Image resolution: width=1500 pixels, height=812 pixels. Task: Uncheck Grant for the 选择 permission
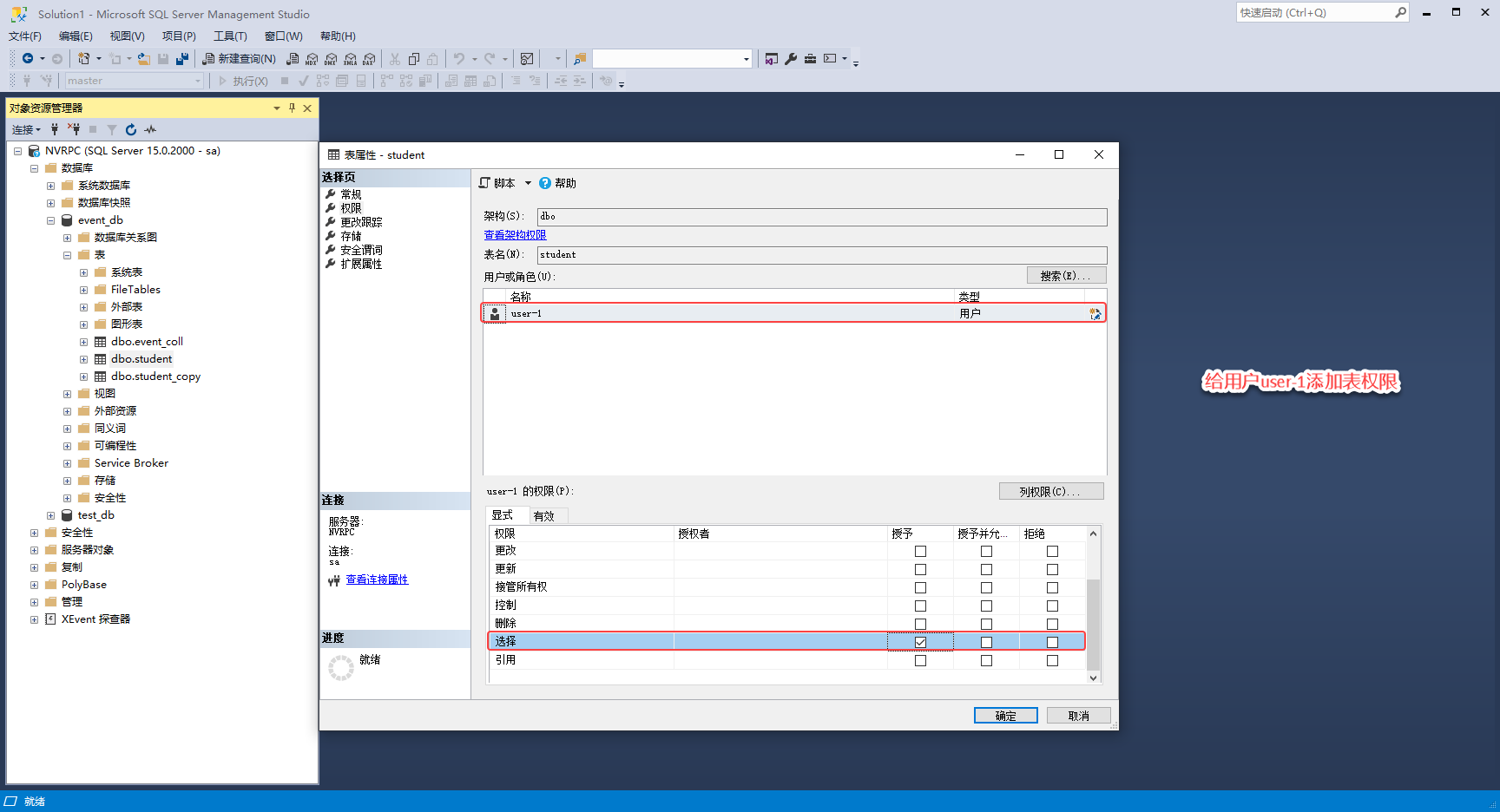[x=920, y=643]
